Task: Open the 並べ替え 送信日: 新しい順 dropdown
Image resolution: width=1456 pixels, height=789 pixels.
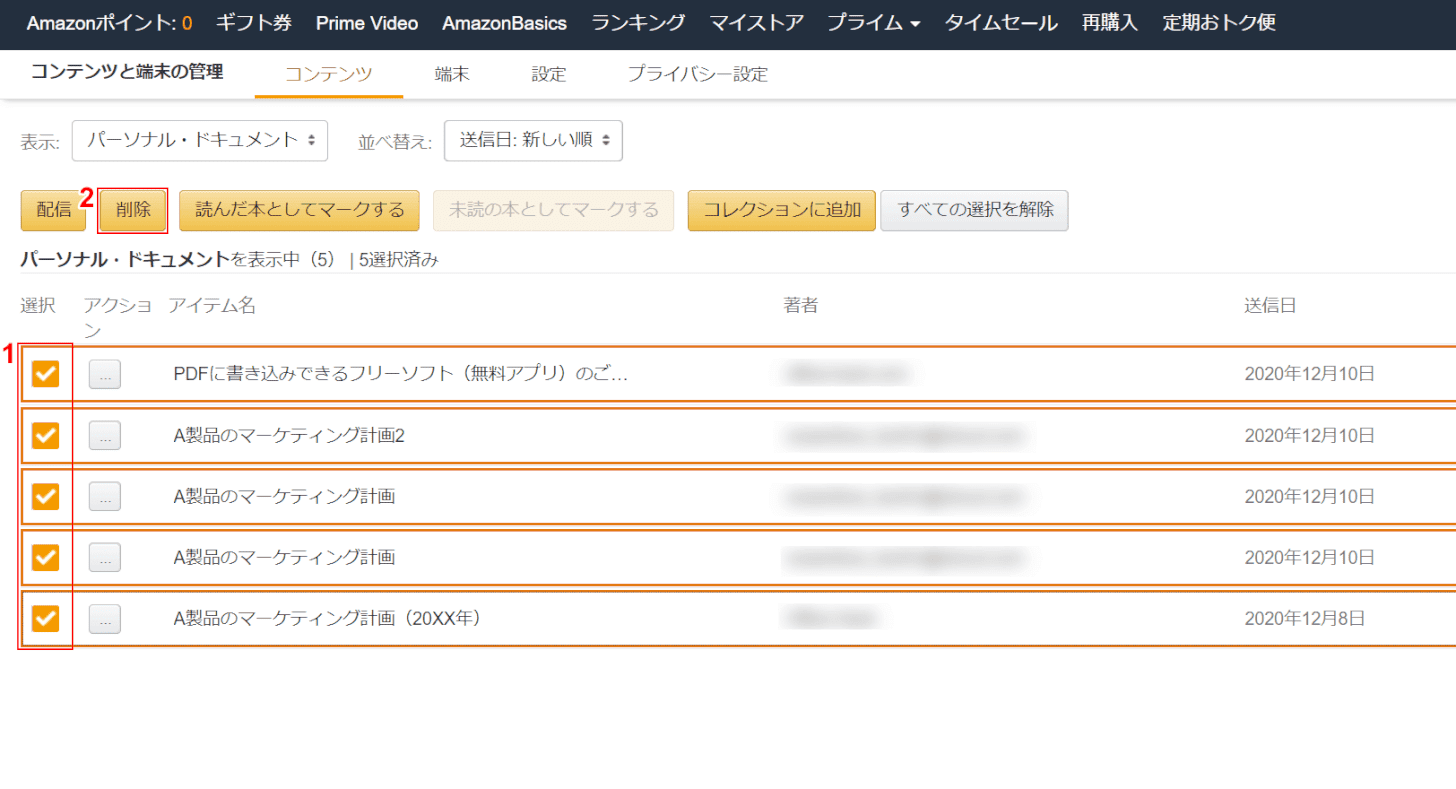Action: tap(533, 140)
